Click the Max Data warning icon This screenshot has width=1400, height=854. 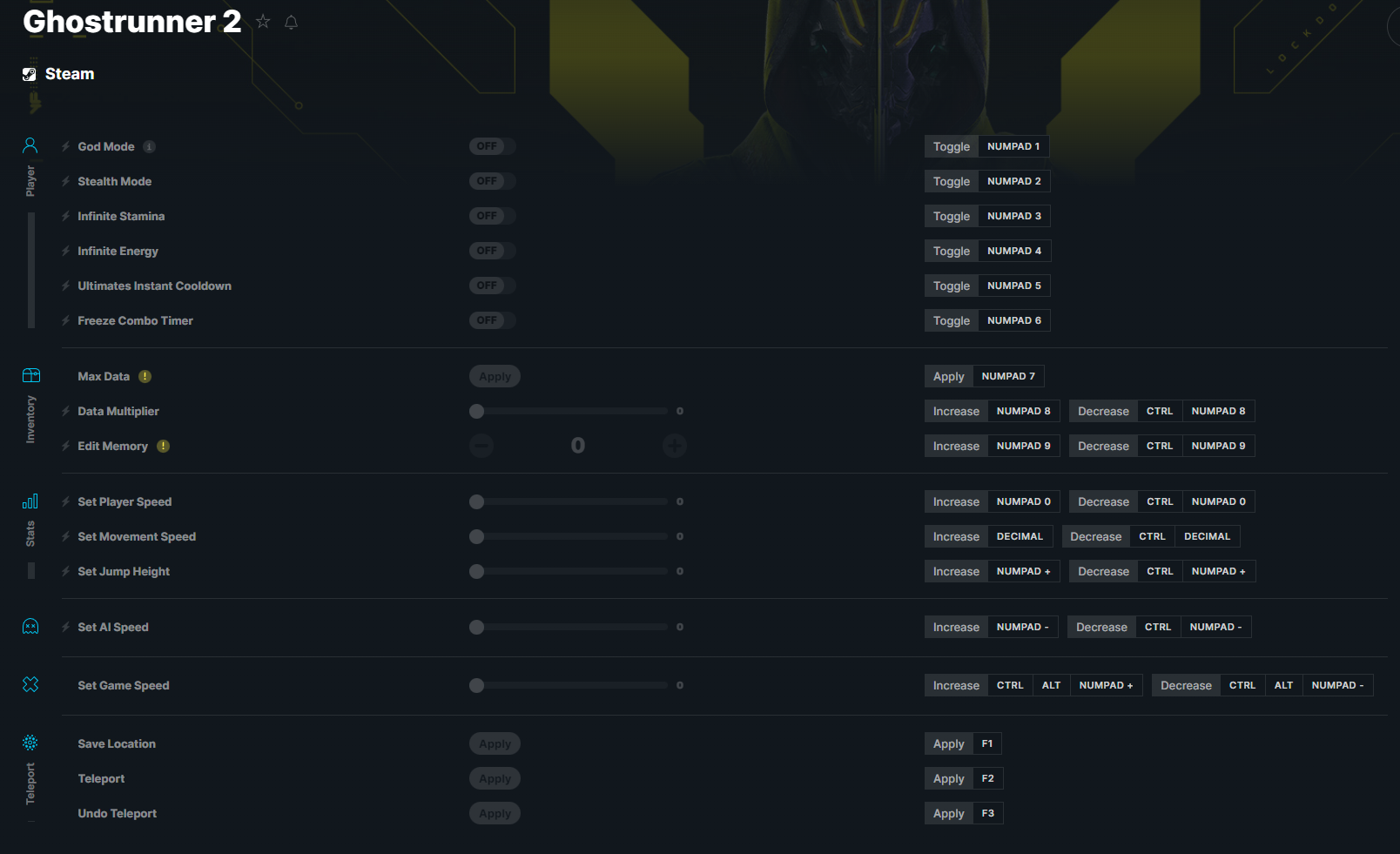(145, 377)
